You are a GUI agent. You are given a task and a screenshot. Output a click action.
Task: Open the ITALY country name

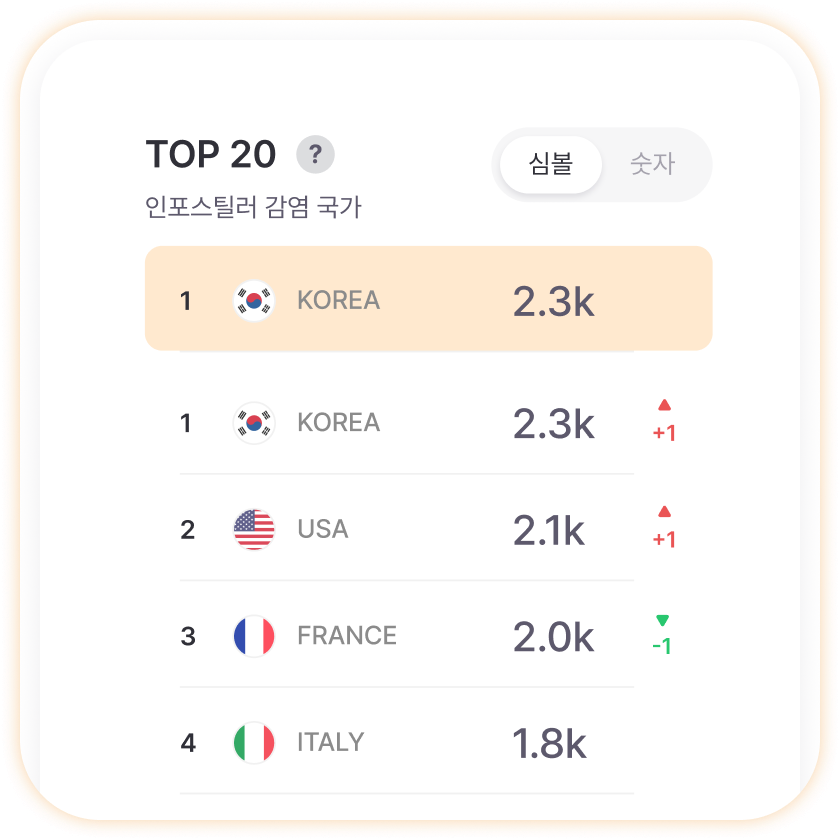(x=331, y=742)
